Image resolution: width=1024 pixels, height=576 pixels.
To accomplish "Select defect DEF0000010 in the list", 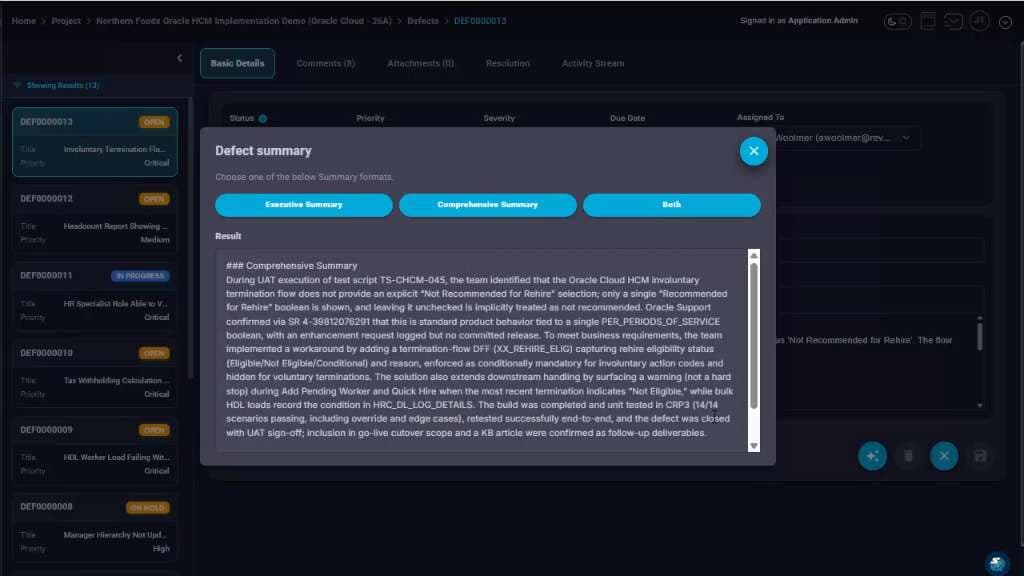I will pyautogui.click(x=95, y=373).
